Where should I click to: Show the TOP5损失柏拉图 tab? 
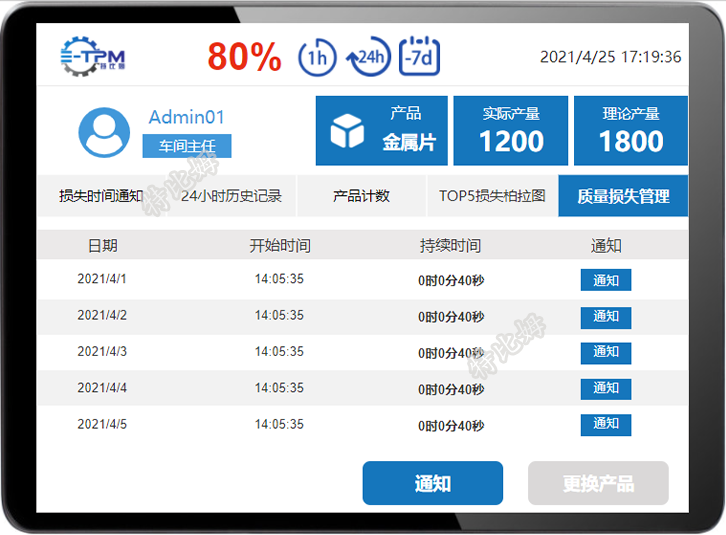point(492,196)
